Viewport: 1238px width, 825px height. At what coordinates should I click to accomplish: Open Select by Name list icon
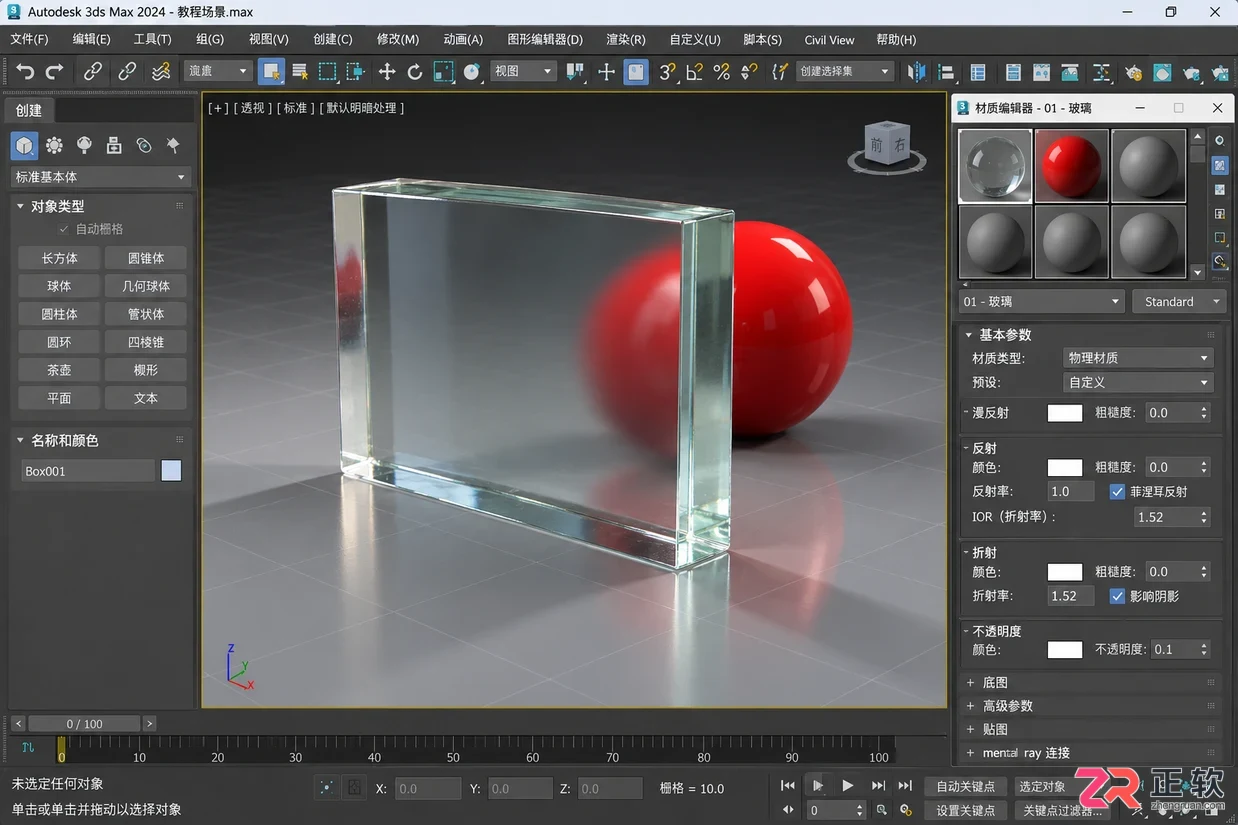pos(299,71)
